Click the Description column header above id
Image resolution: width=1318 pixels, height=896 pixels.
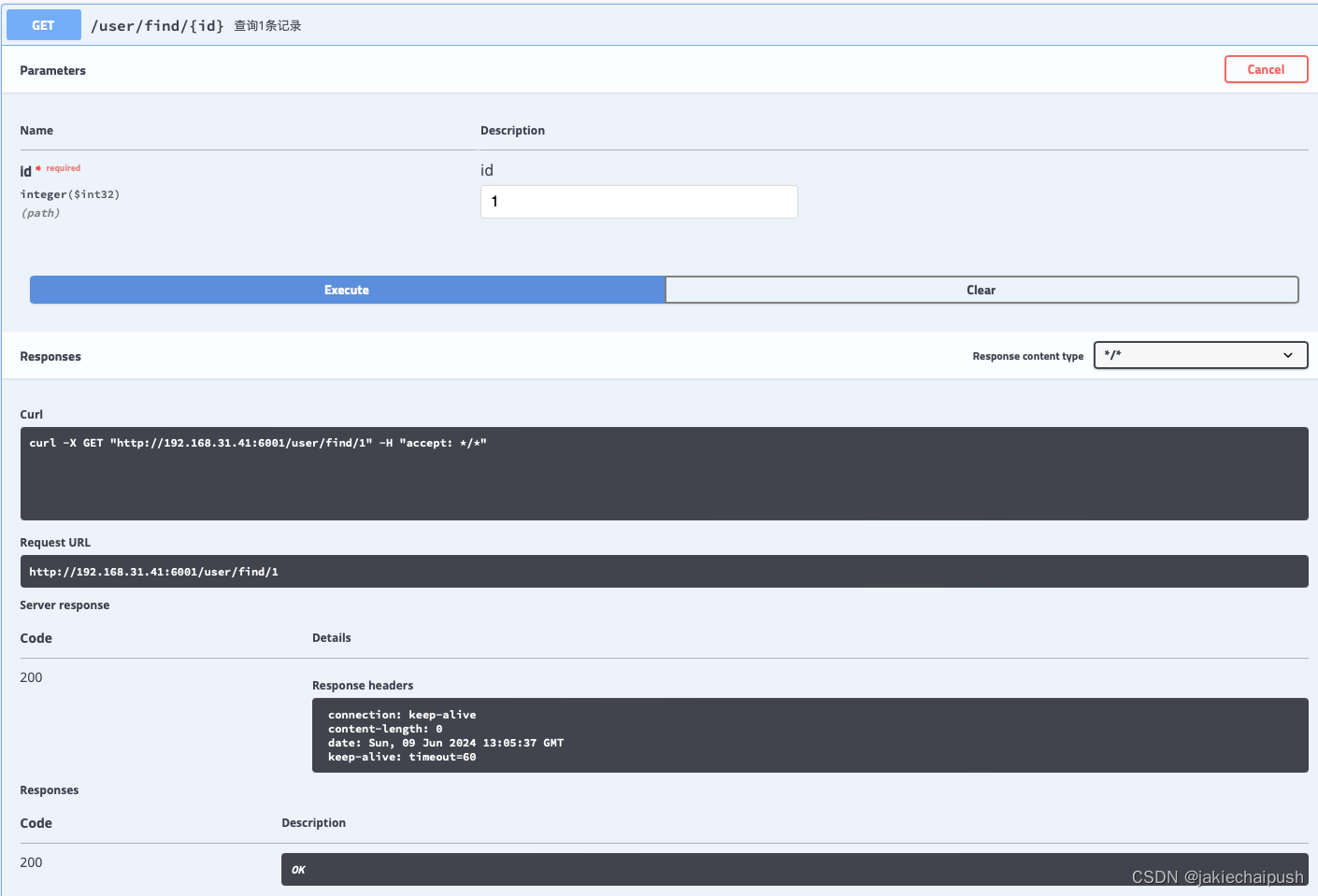(512, 131)
